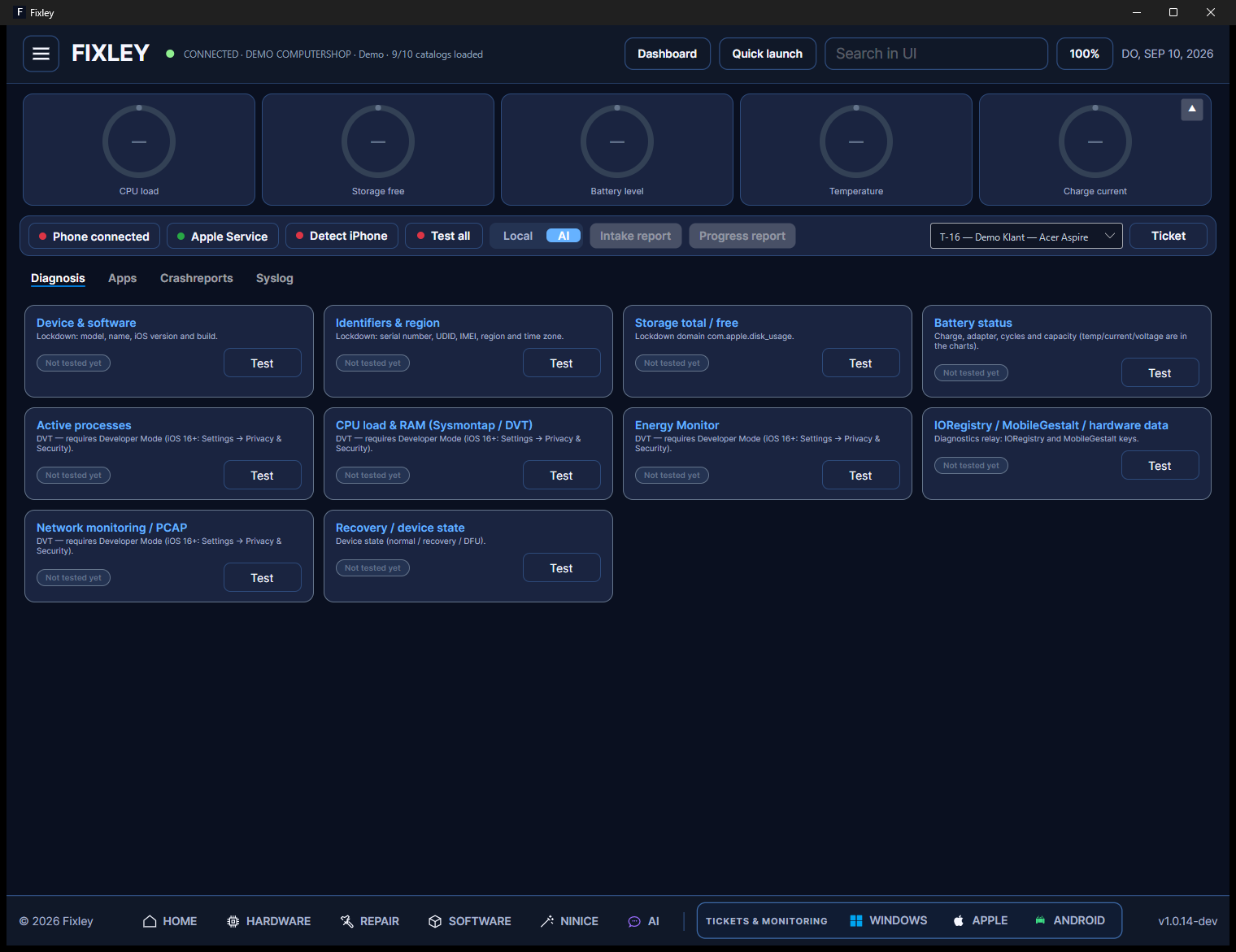Focus the Search in UI field
The width and height of the screenshot is (1236, 952).
pos(936,54)
